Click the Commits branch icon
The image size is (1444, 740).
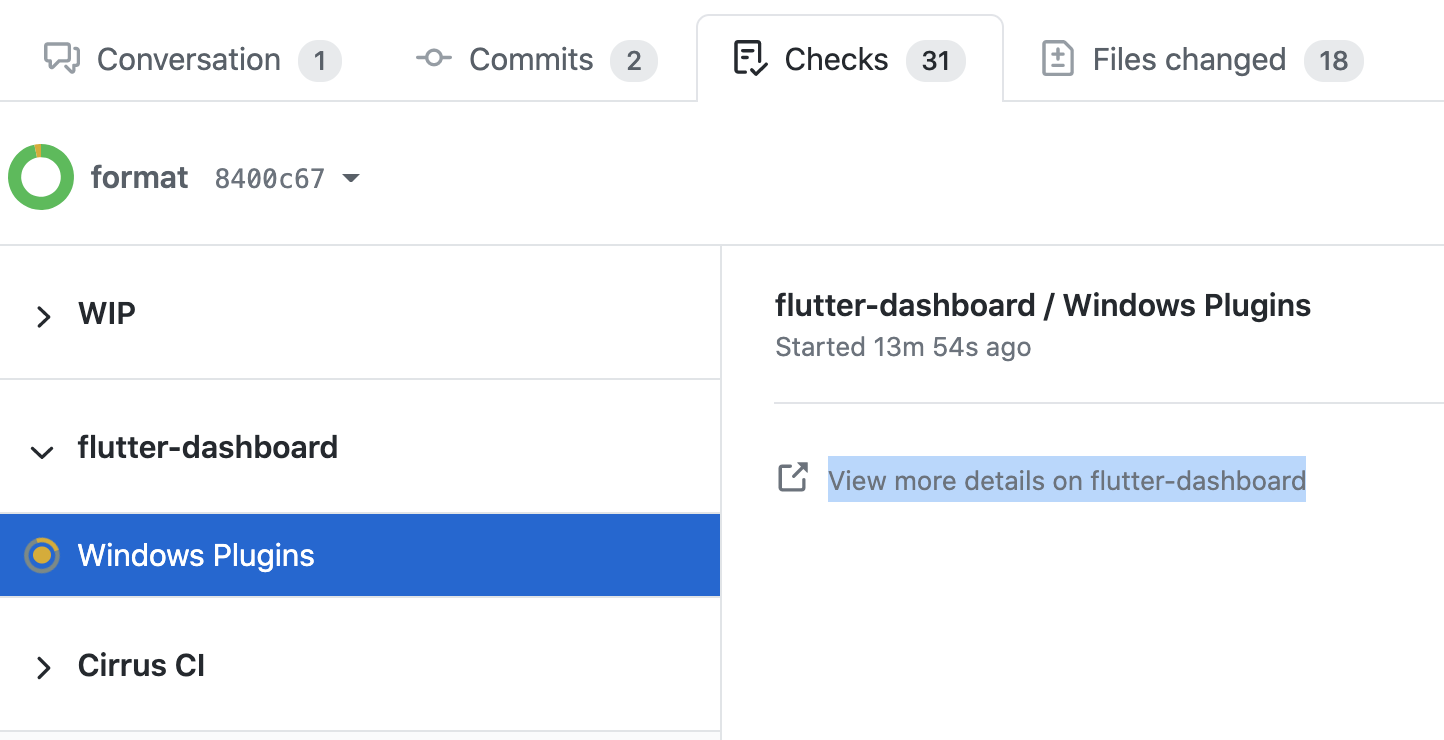point(432,59)
